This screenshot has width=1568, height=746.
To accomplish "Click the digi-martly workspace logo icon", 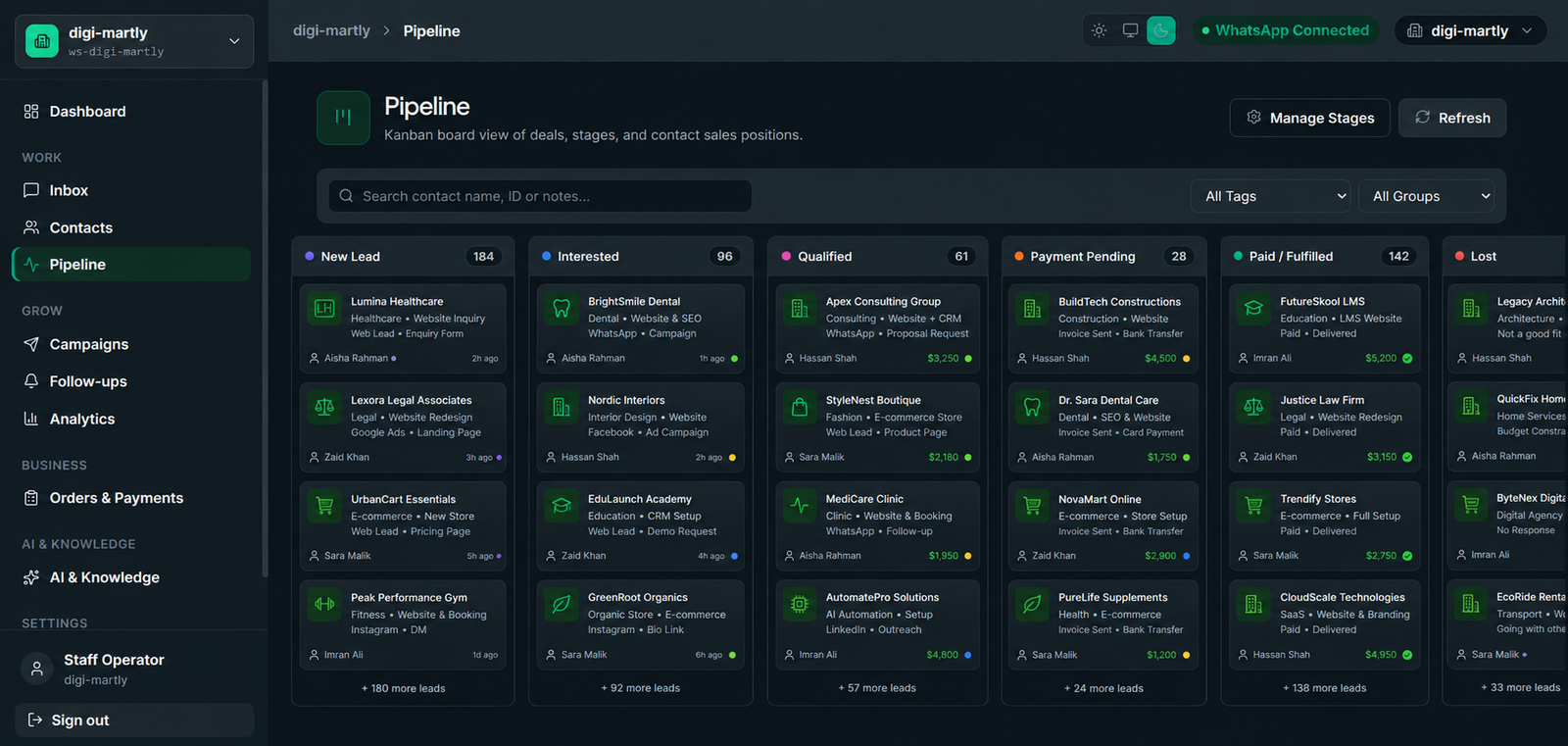I will click(x=41, y=41).
